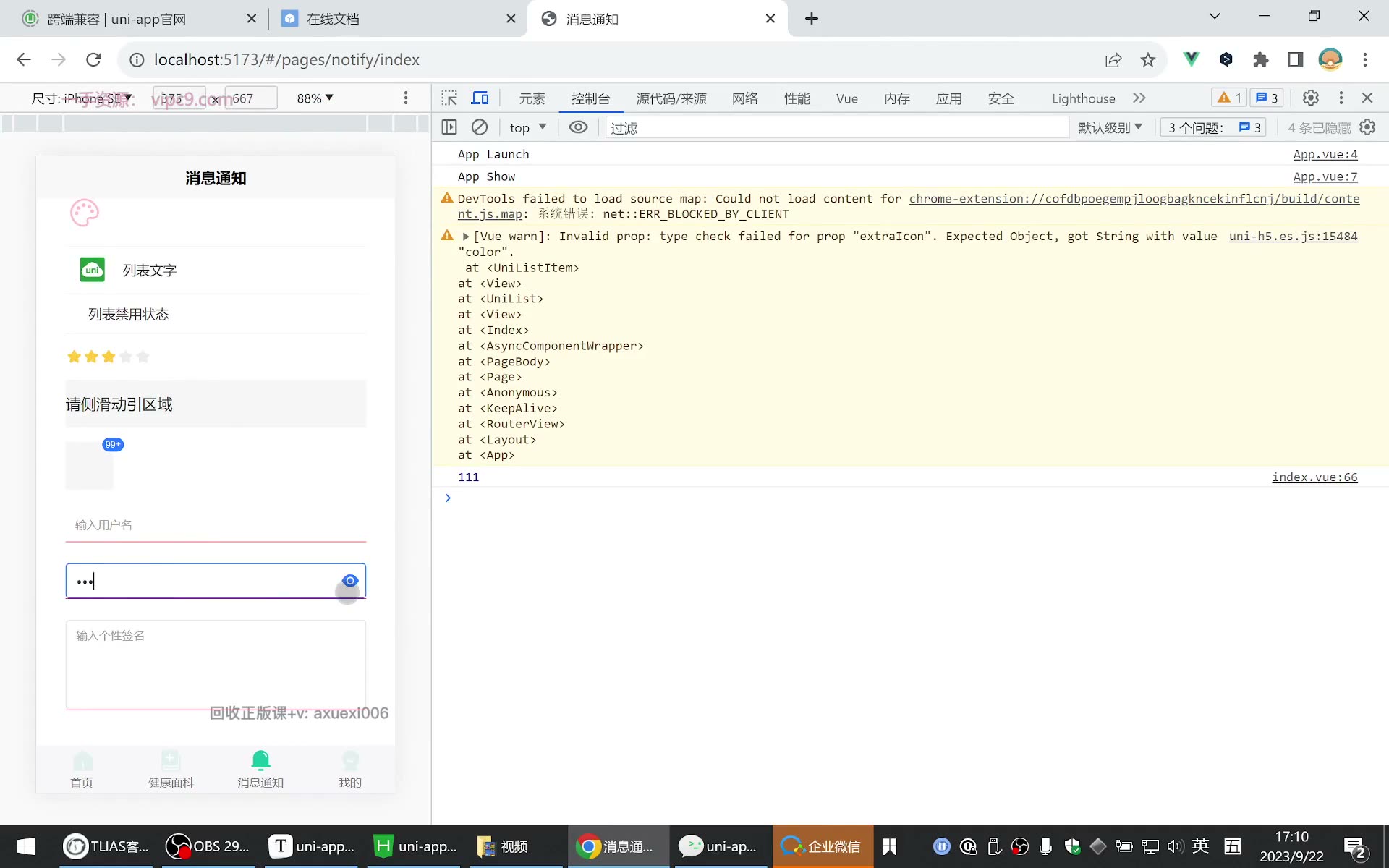
Task: Focus the 过滤 console filter field
Action: (837, 127)
